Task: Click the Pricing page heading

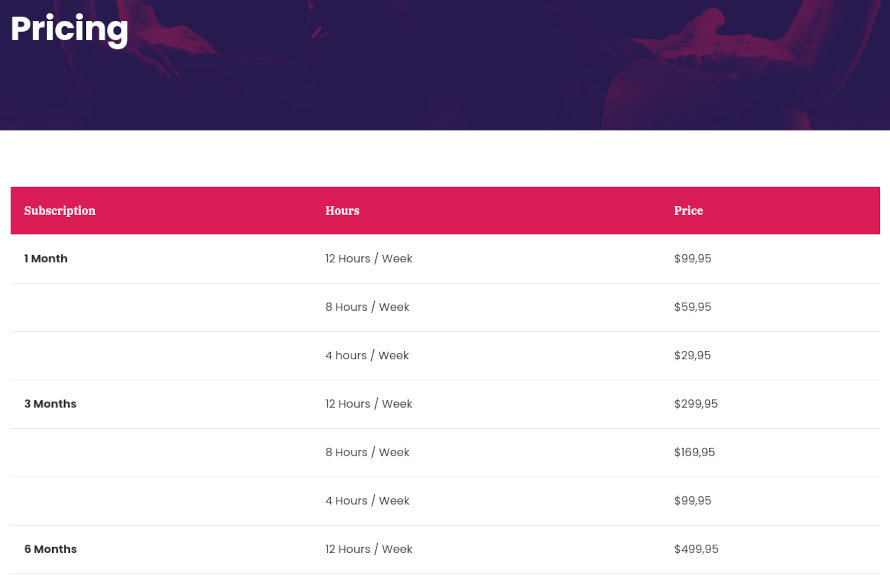Action: coord(69,29)
